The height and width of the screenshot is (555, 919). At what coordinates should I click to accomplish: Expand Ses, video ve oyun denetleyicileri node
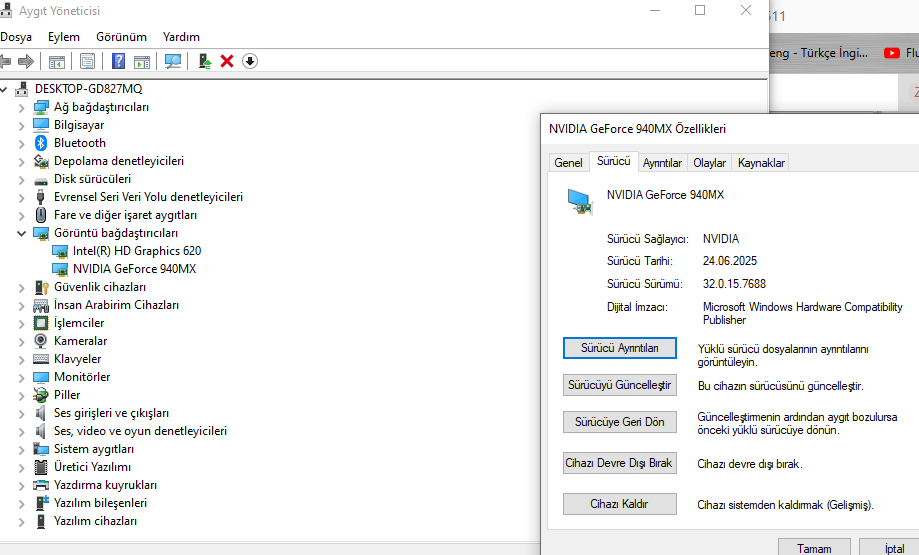[x=21, y=432]
